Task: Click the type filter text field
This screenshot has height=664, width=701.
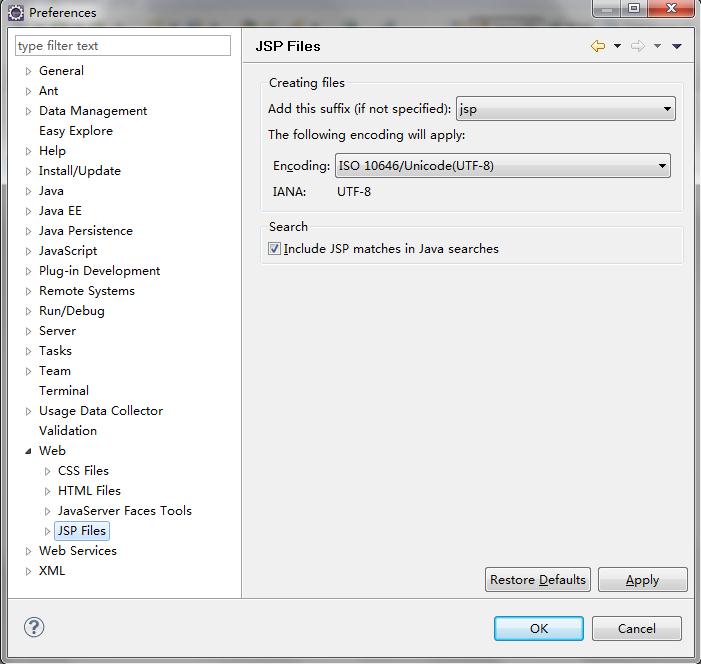Action: [123, 46]
